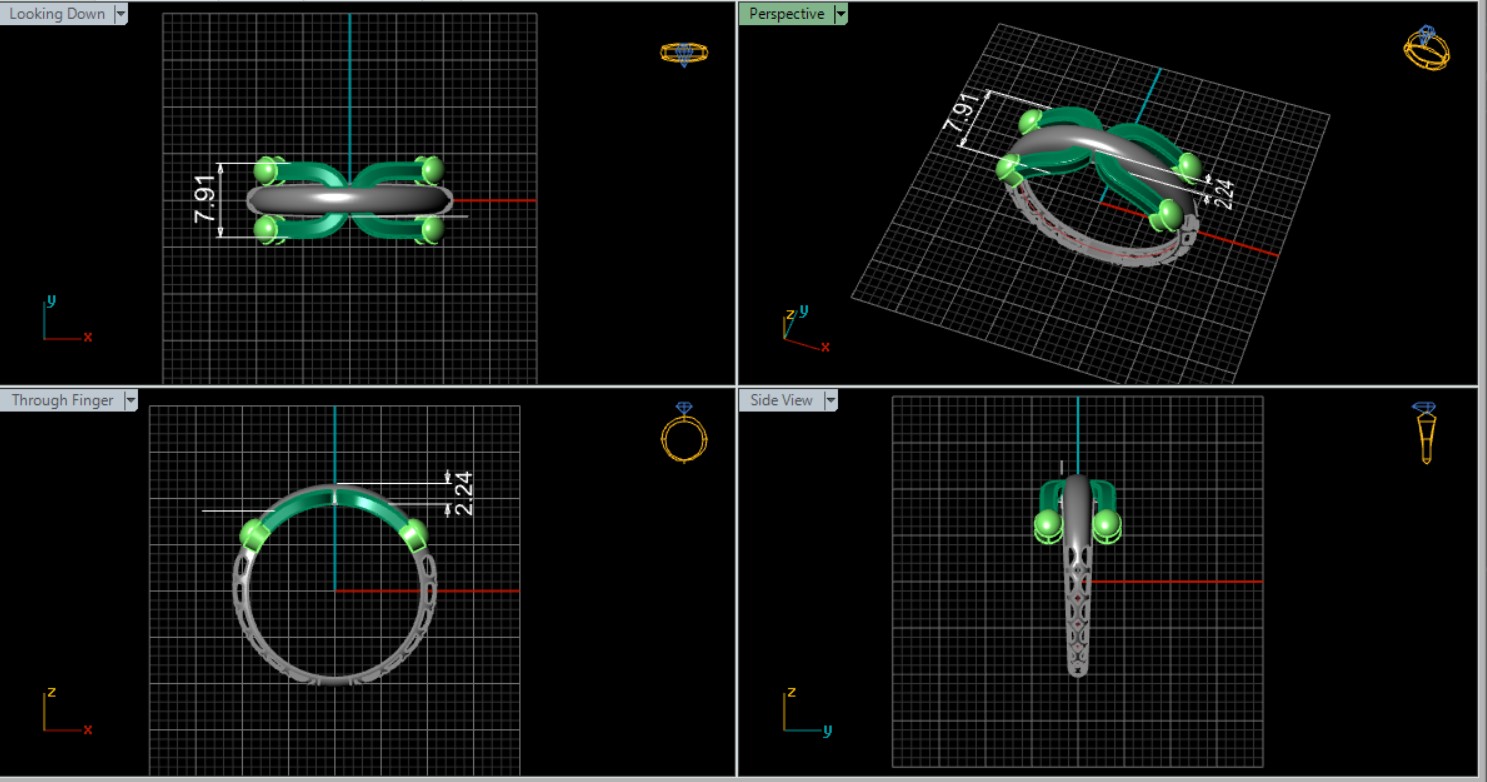This screenshot has width=1487, height=782.
Task: Pick the left green gem in Side View
Action: tap(1047, 524)
